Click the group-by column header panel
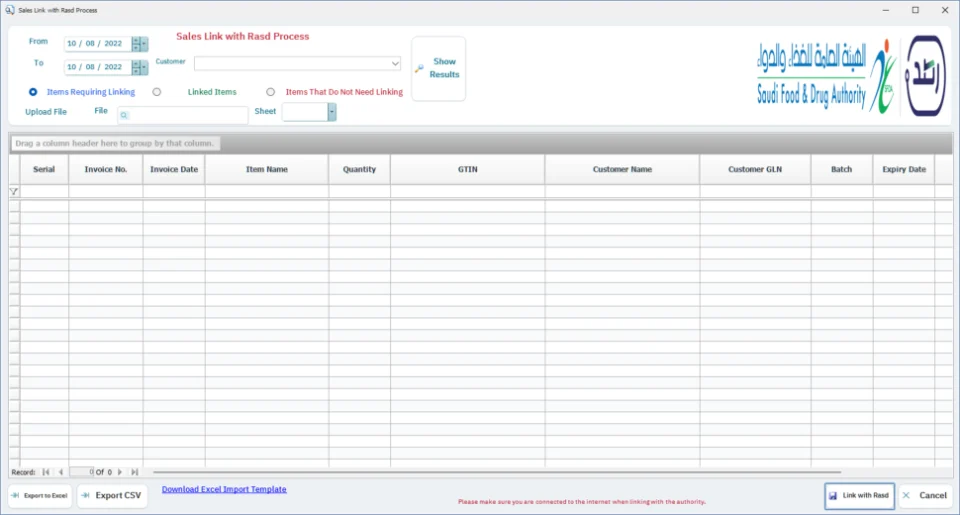 tap(481, 143)
